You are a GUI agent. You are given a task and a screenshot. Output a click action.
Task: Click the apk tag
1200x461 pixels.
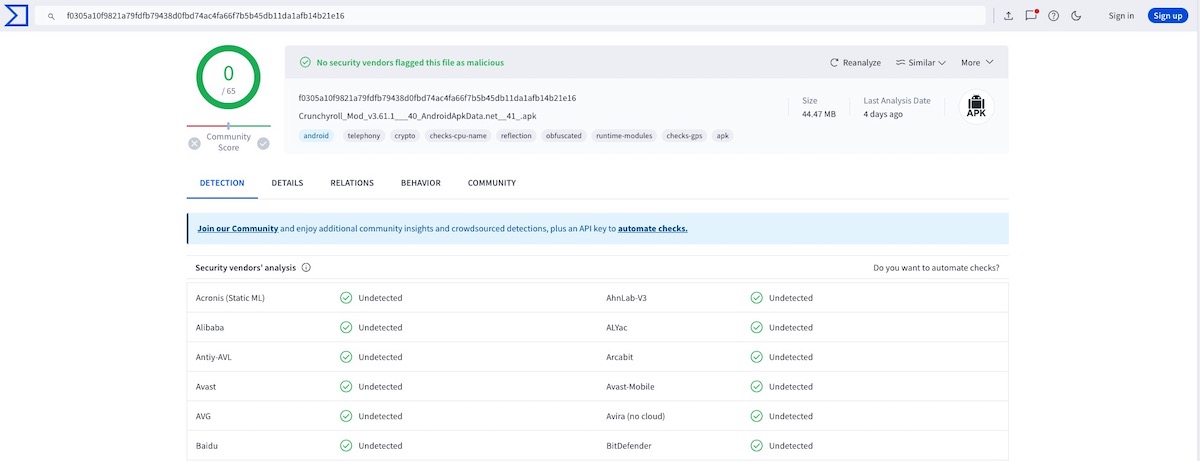pyautogui.click(x=723, y=135)
